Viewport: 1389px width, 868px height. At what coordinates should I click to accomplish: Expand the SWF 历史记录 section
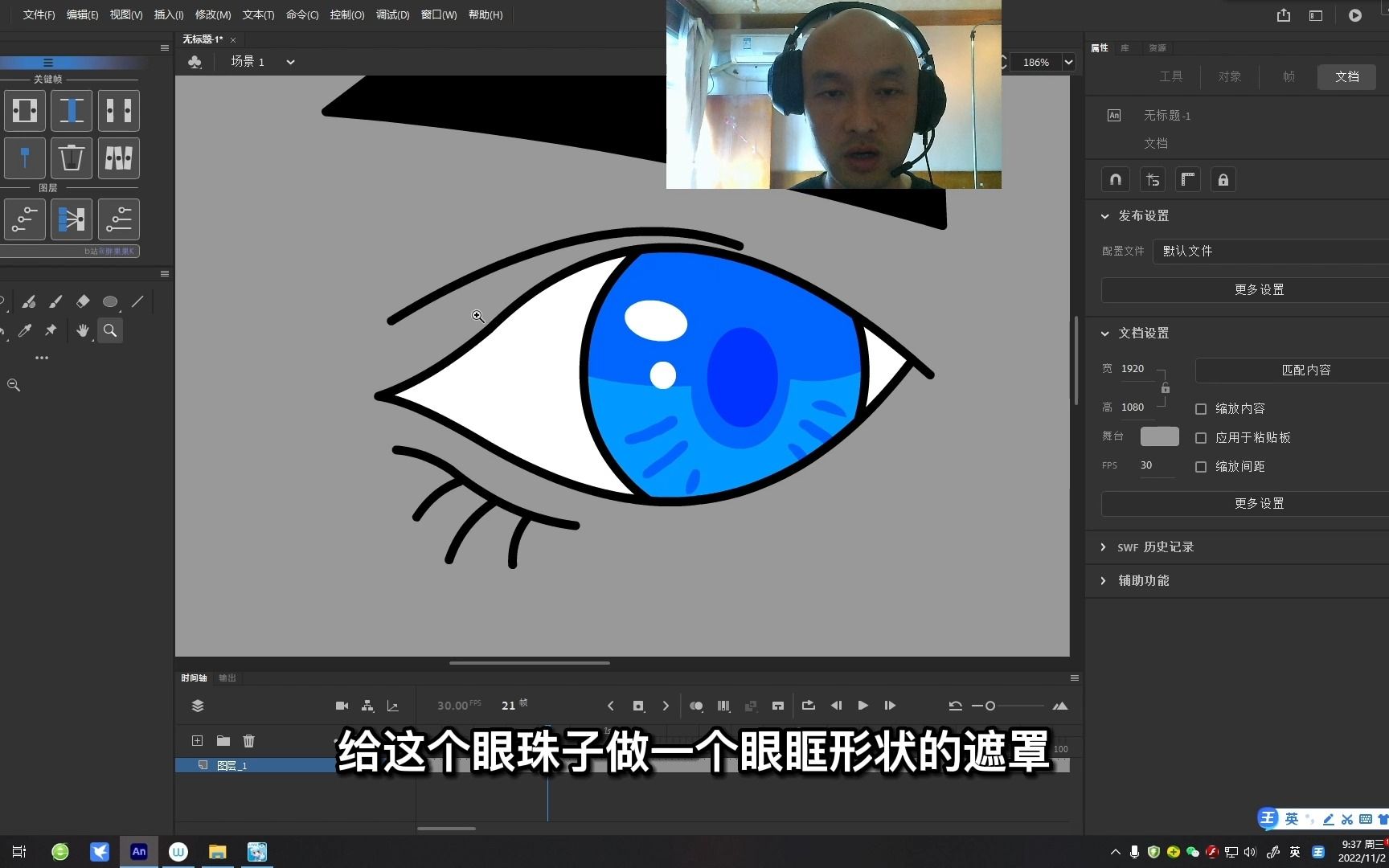point(1104,547)
